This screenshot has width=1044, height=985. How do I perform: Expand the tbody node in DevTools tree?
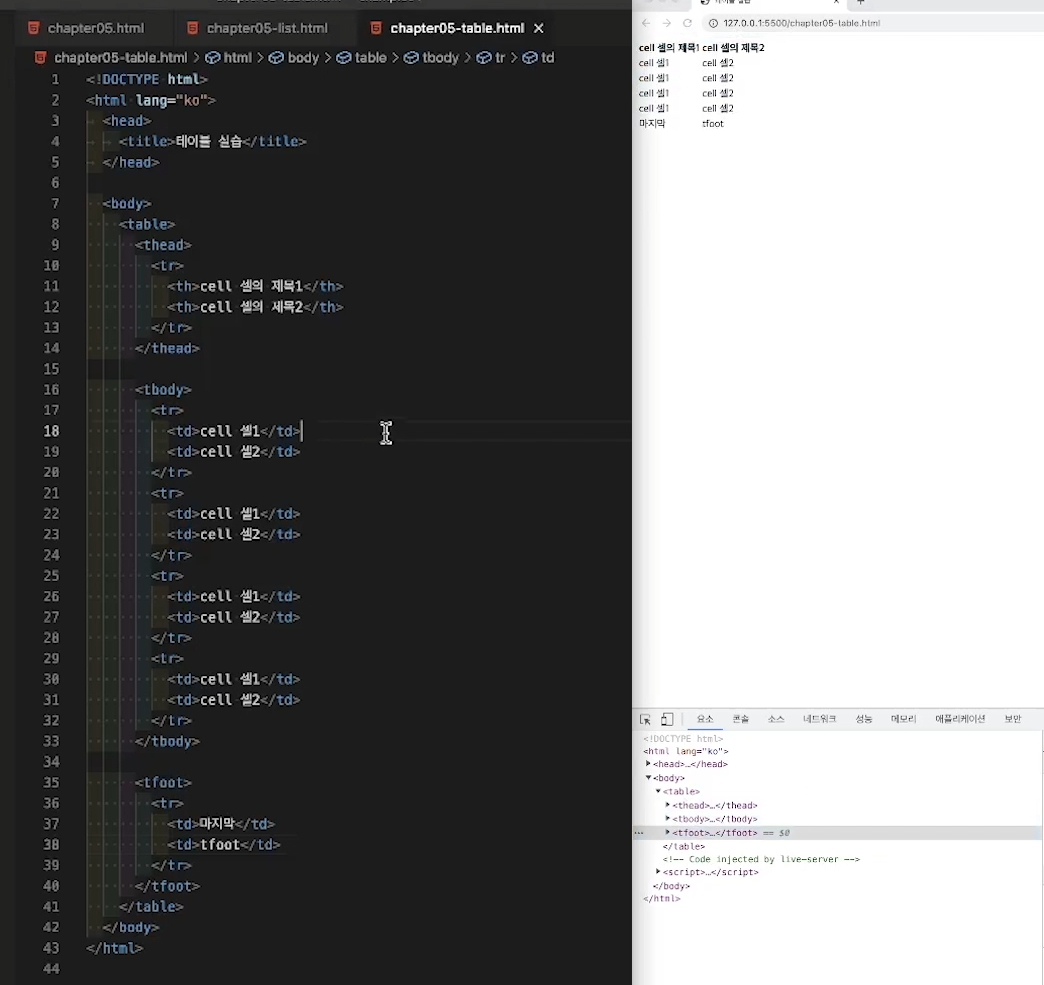click(x=667, y=819)
